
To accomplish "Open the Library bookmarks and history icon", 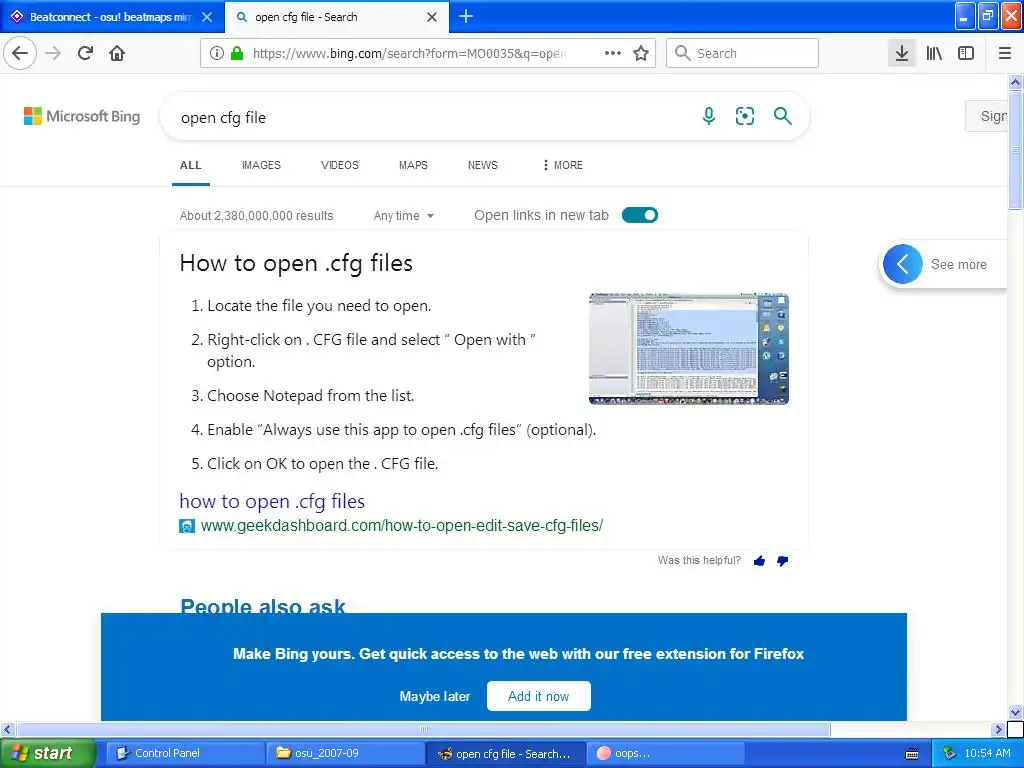I will [934, 54].
